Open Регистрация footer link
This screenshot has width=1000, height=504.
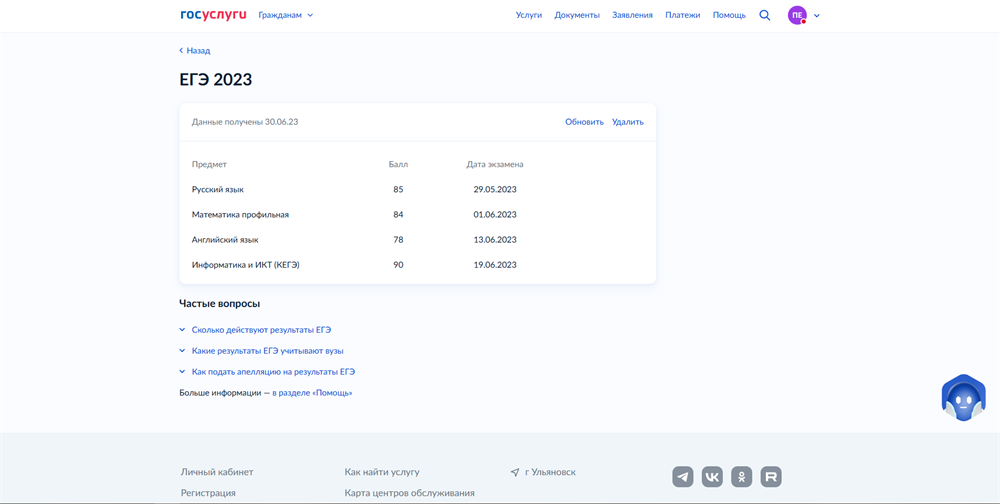tap(208, 493)
